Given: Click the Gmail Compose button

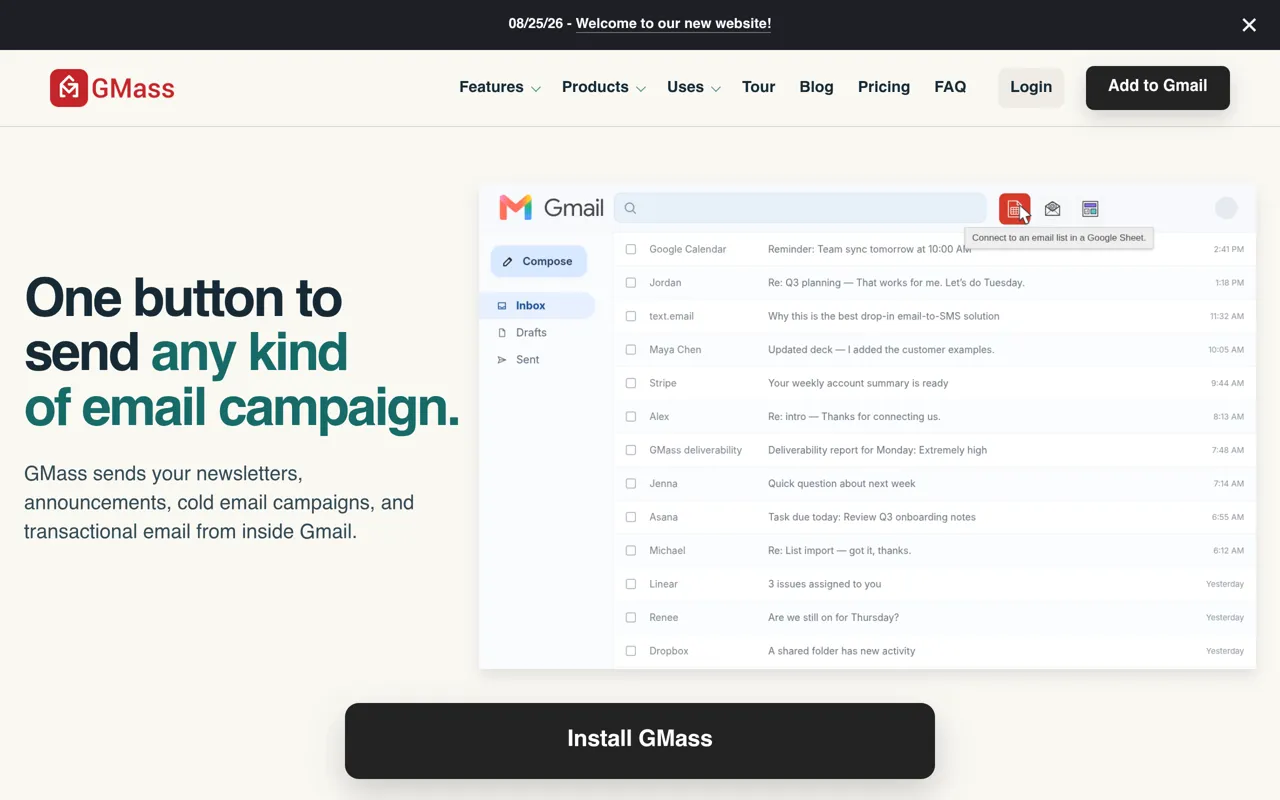Looking at the screenshot, I should click(539, 262).
